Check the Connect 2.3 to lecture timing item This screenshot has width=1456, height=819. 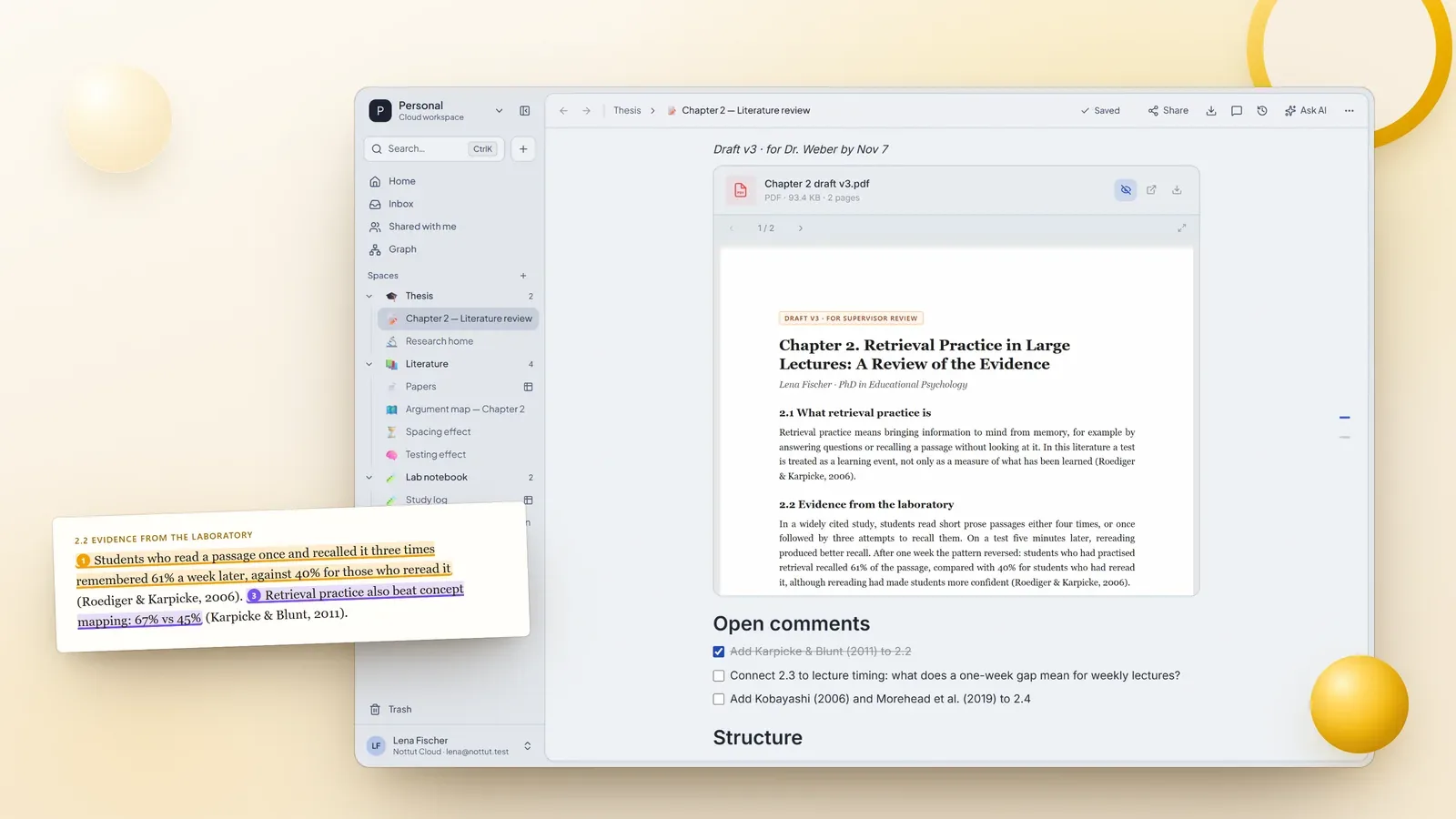(719, 676)
